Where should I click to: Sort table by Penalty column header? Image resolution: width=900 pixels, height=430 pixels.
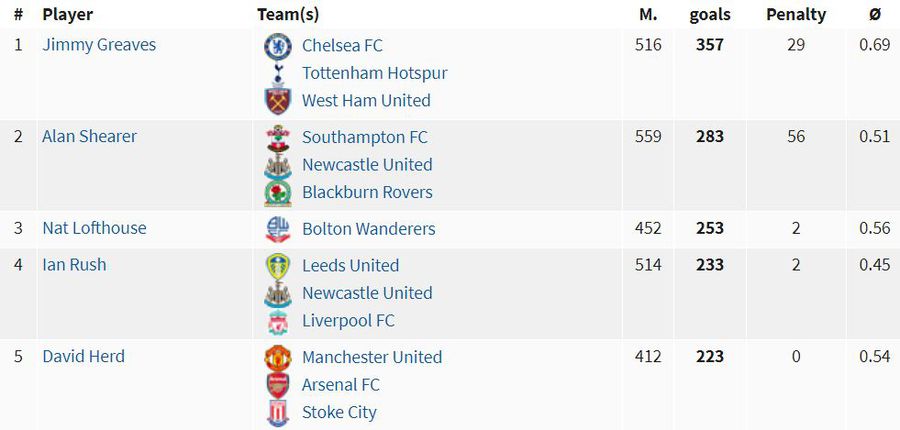[796, 15]
